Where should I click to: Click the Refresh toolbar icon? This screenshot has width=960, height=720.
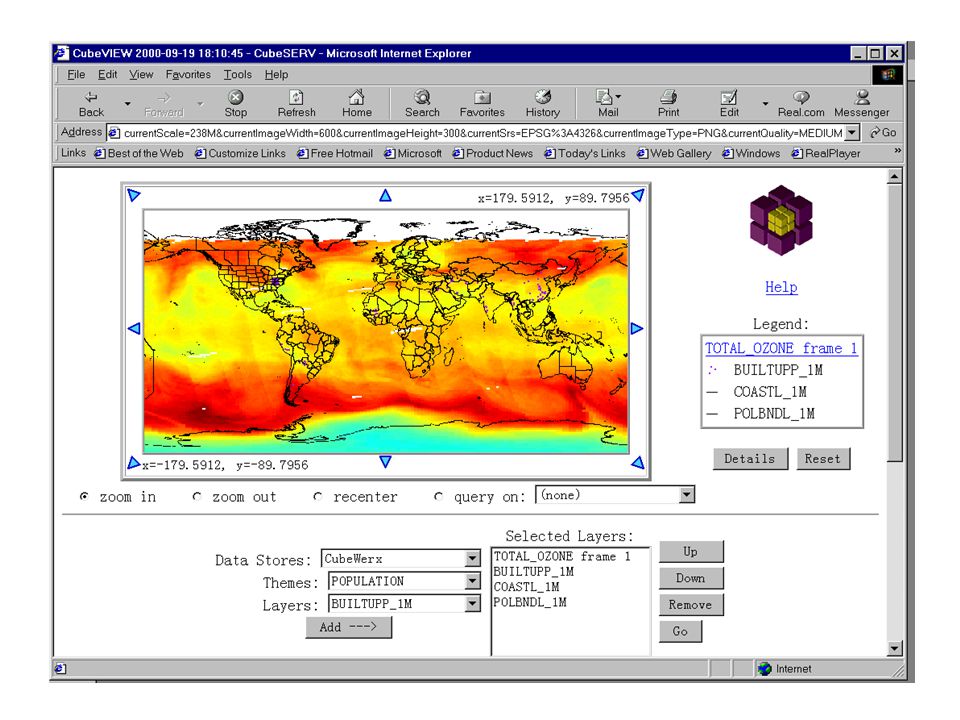pos(296,103)
